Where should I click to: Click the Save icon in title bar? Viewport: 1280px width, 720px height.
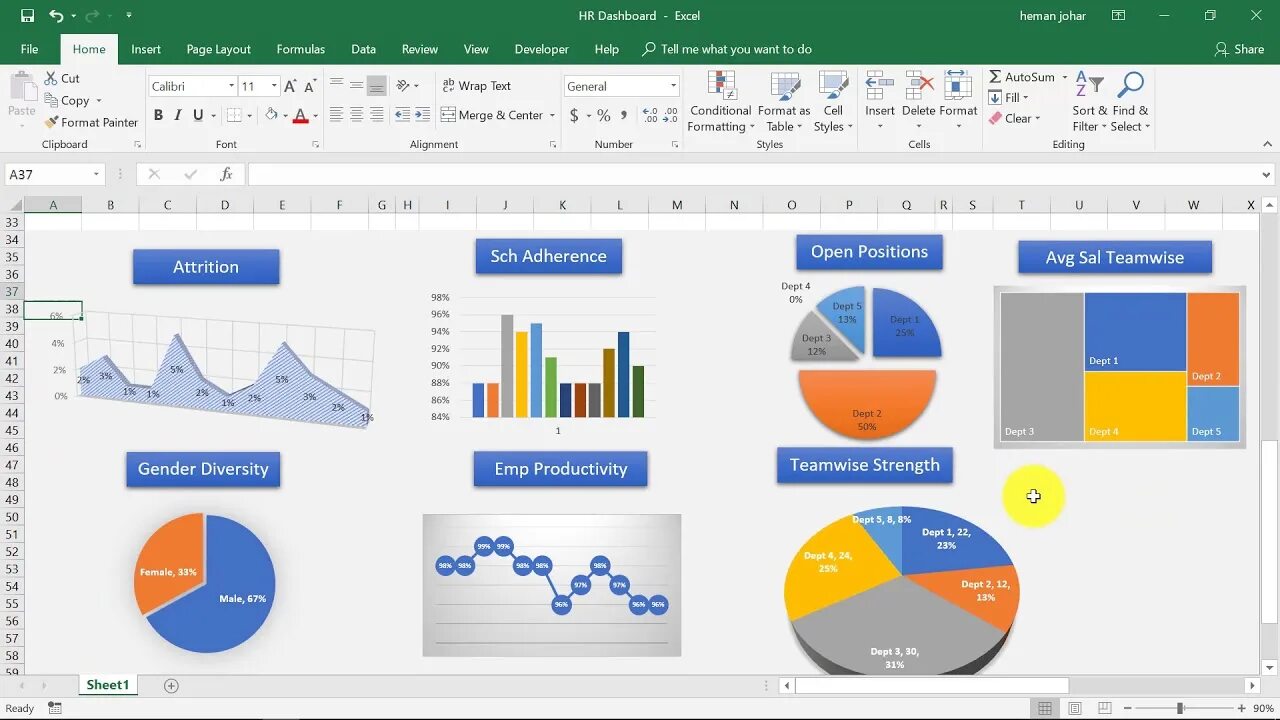coord(27,16)
